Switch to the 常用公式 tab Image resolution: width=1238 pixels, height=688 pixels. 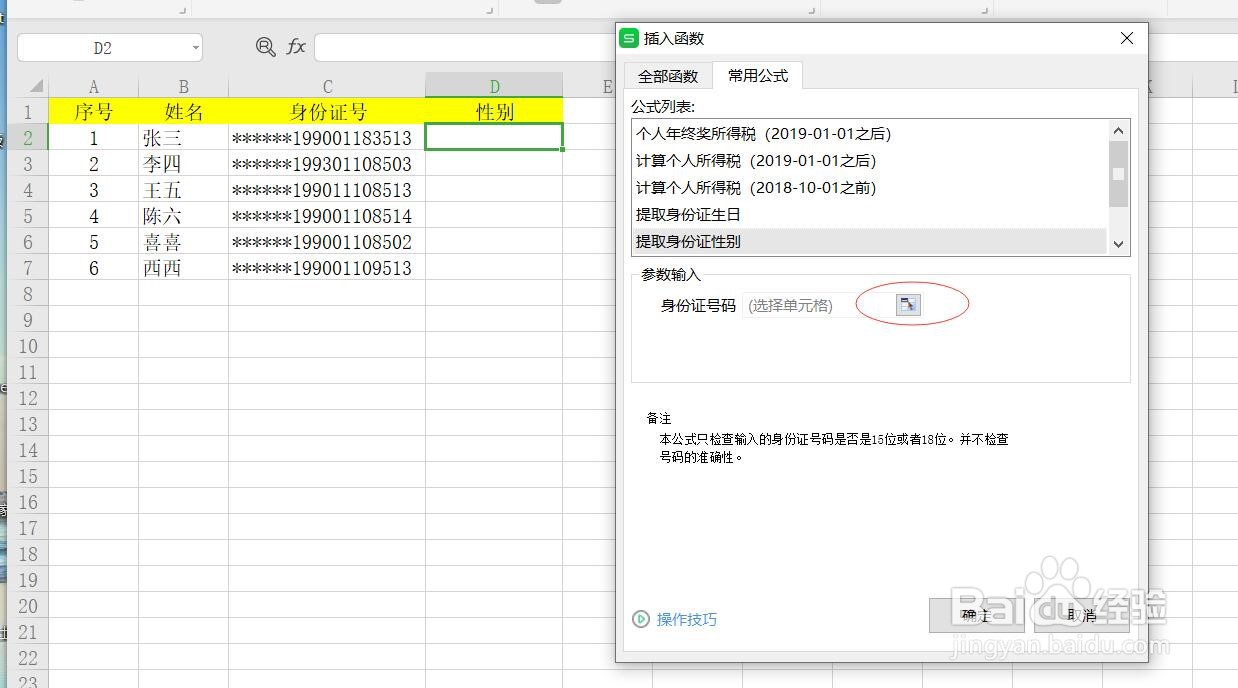point(758,75)
